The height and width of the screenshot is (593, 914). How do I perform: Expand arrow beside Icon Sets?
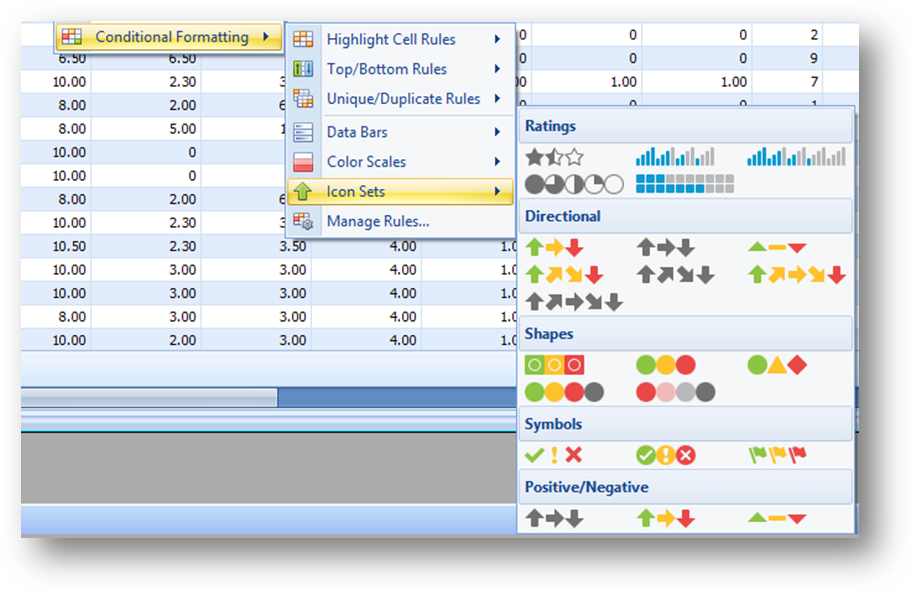497,191
